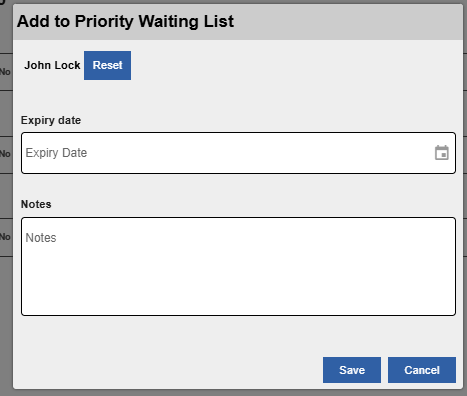
Task: Save the priority waiting list entry
Action: click(352, 370)
